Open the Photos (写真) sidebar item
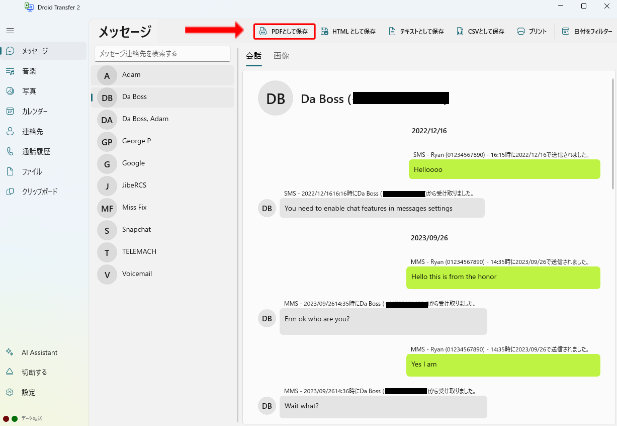This screenshot has width=617, height=426. [x=43, y=91]
